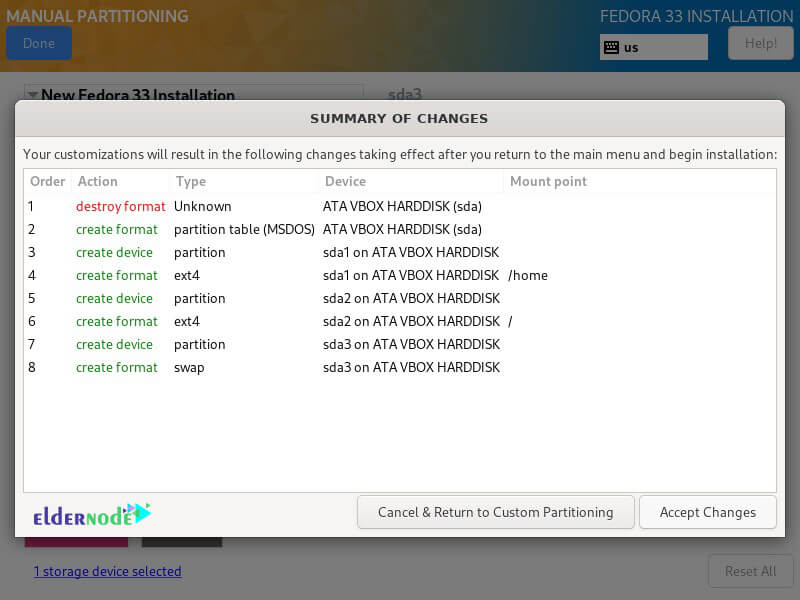Select 'create format' in order row 4
Screen dimensions: 800x600
tap(117, 276)
